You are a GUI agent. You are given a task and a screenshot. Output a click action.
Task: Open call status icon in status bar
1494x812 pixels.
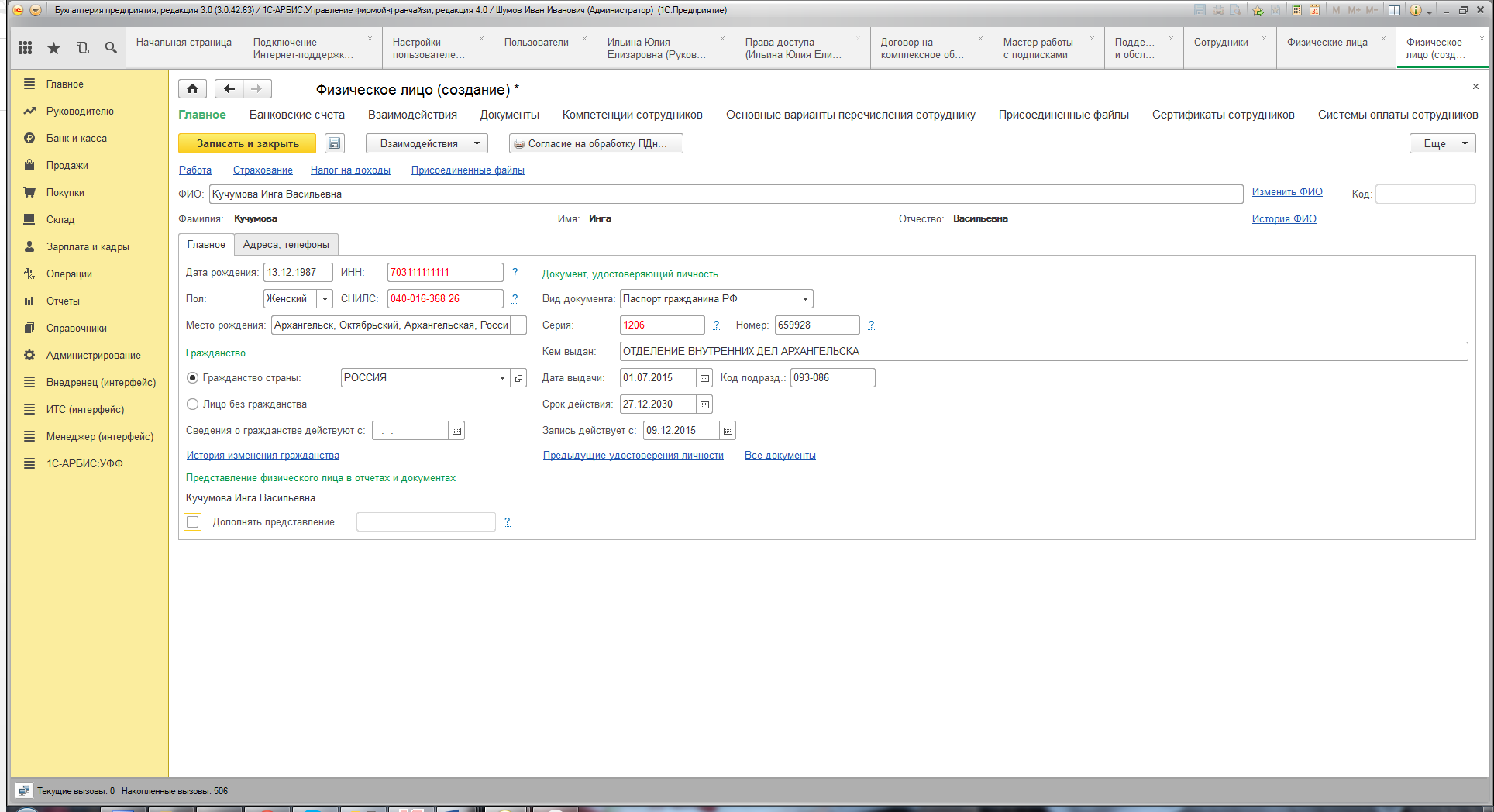24,790
